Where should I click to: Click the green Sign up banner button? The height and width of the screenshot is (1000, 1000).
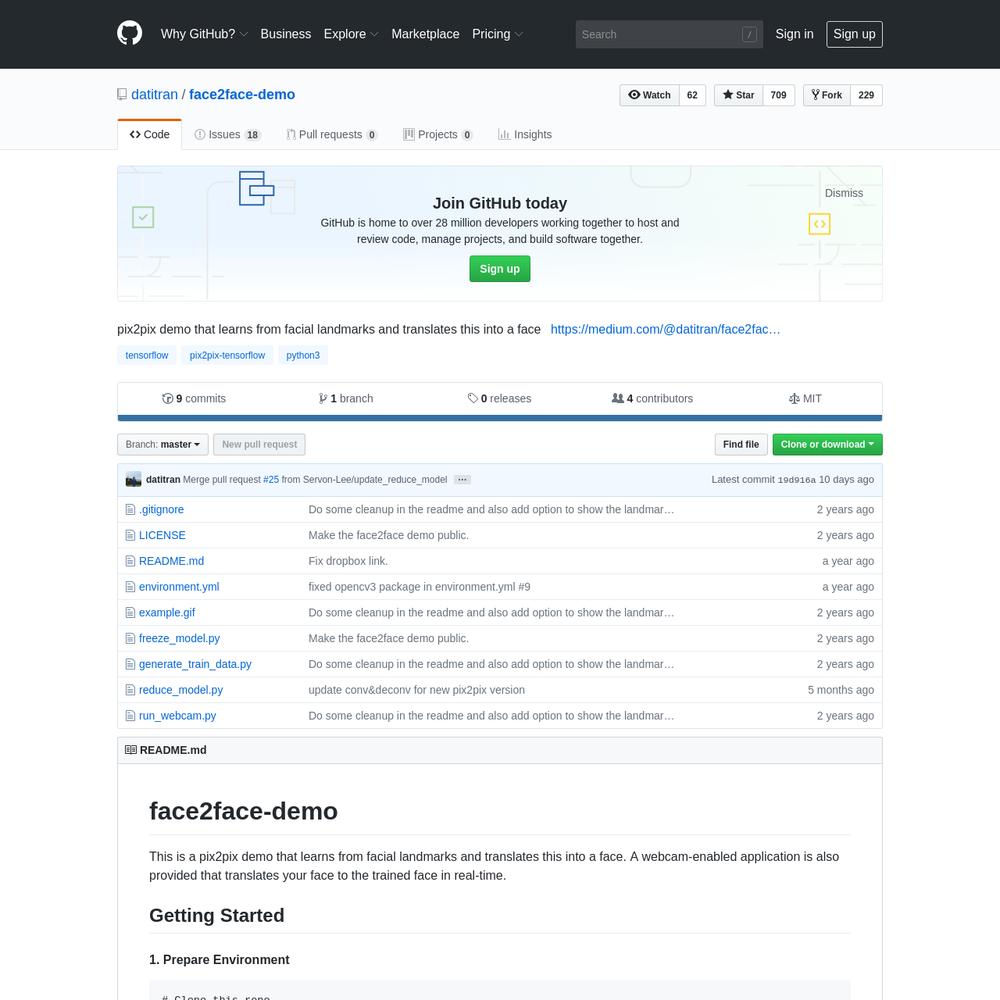(x=499, y=268)
